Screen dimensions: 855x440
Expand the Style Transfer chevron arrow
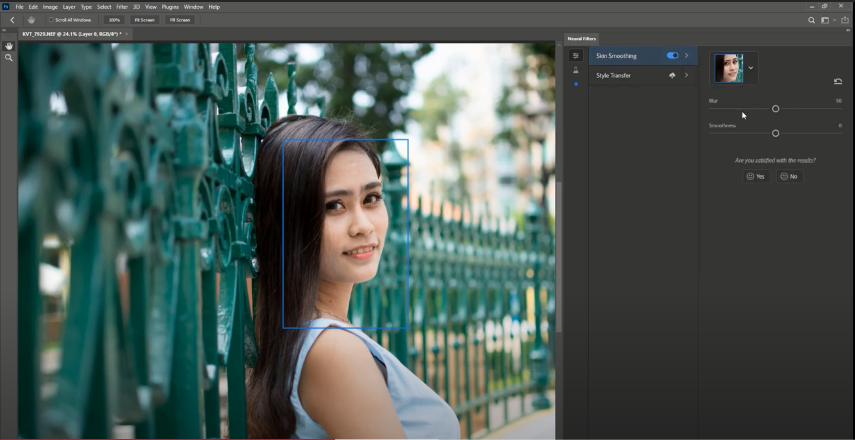(686, 75)
